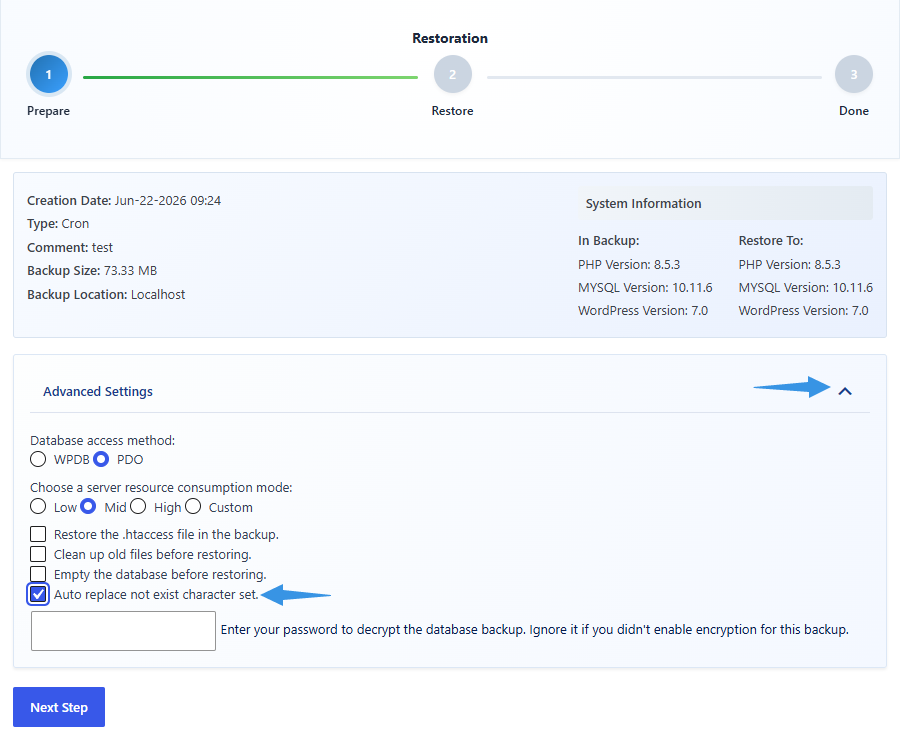Focus the database decryption password field
Screen dimensions: 900x735
coord(123,631)
